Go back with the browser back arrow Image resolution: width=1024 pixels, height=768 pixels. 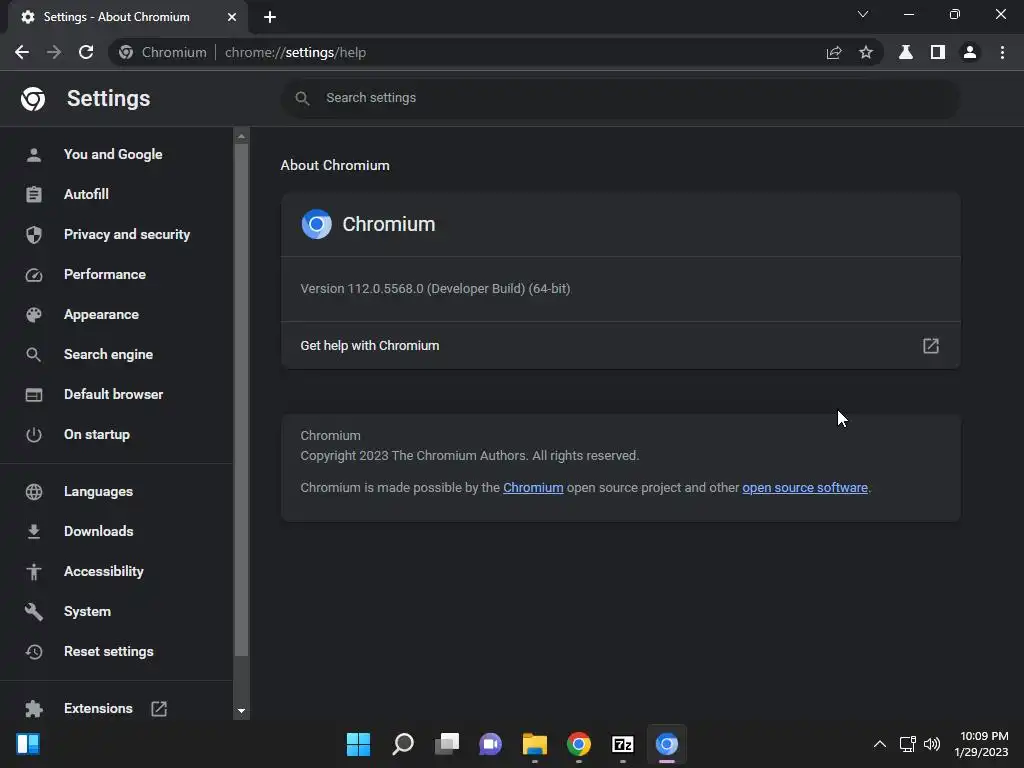(22, 52)
